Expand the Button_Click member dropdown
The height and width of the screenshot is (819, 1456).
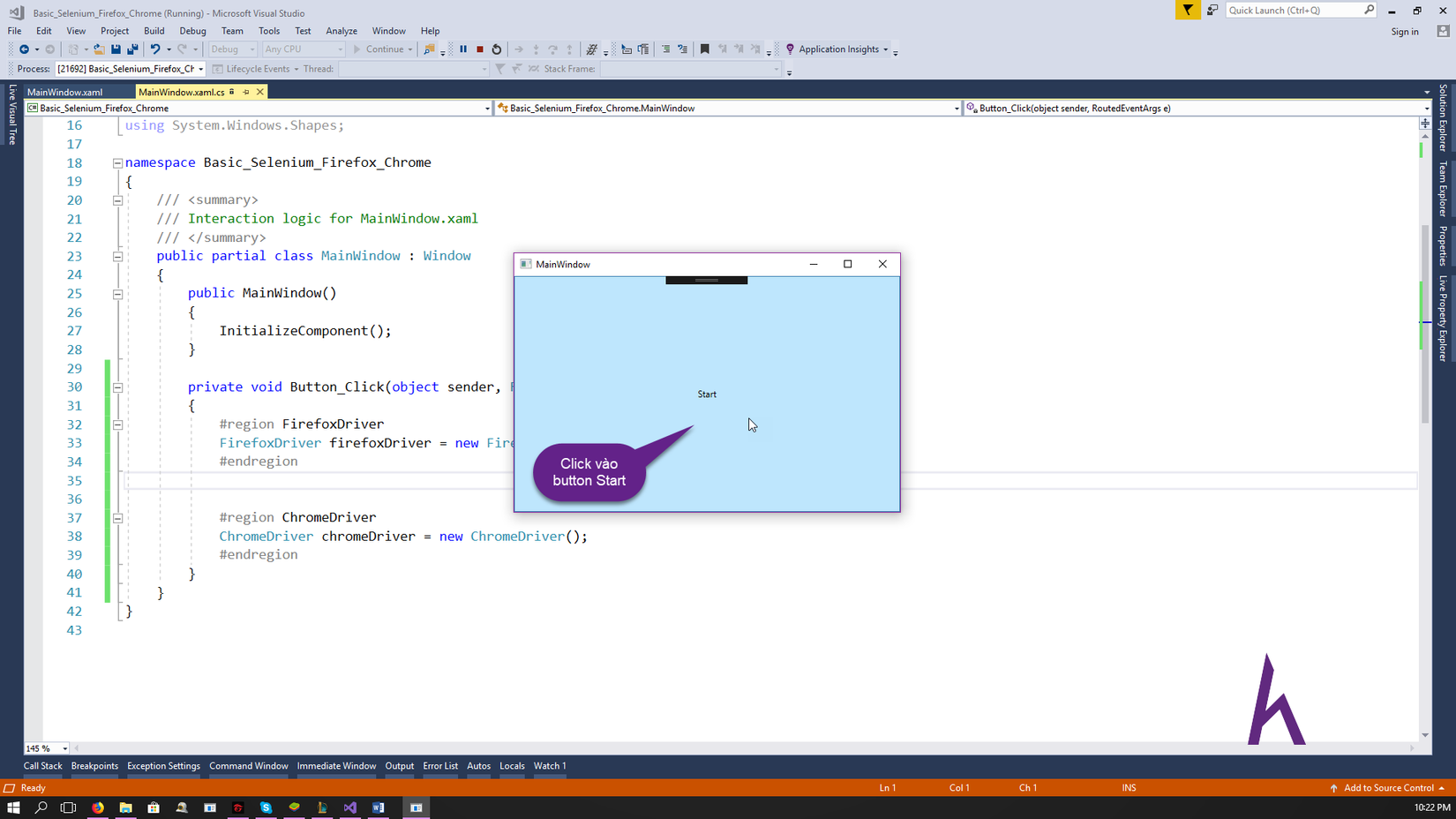[x=1426, y=109]
